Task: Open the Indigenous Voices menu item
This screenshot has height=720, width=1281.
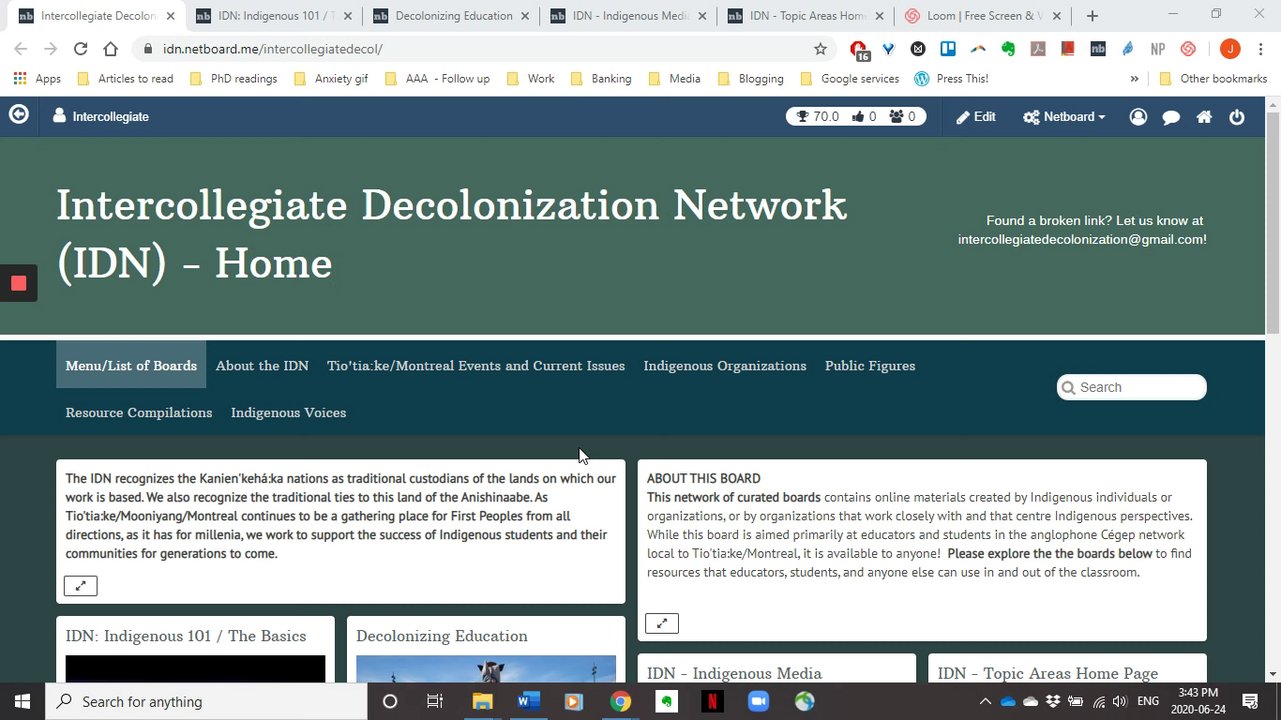Action: point(288,413)
